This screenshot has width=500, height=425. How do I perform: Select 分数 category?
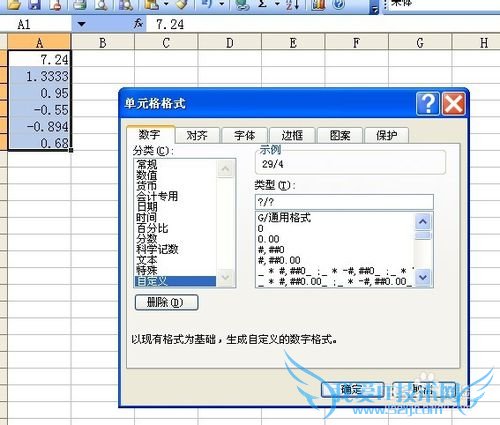pos(175,239)
